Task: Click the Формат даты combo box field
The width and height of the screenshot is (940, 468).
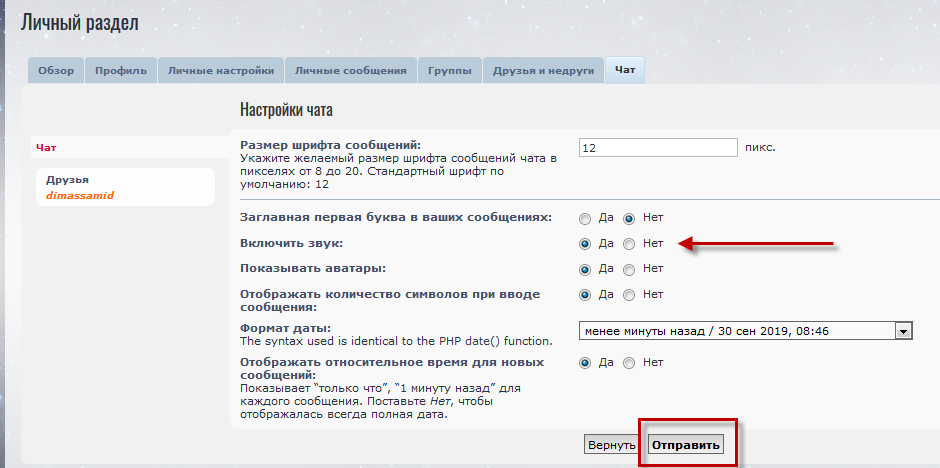Action: [x=746, y=331]
